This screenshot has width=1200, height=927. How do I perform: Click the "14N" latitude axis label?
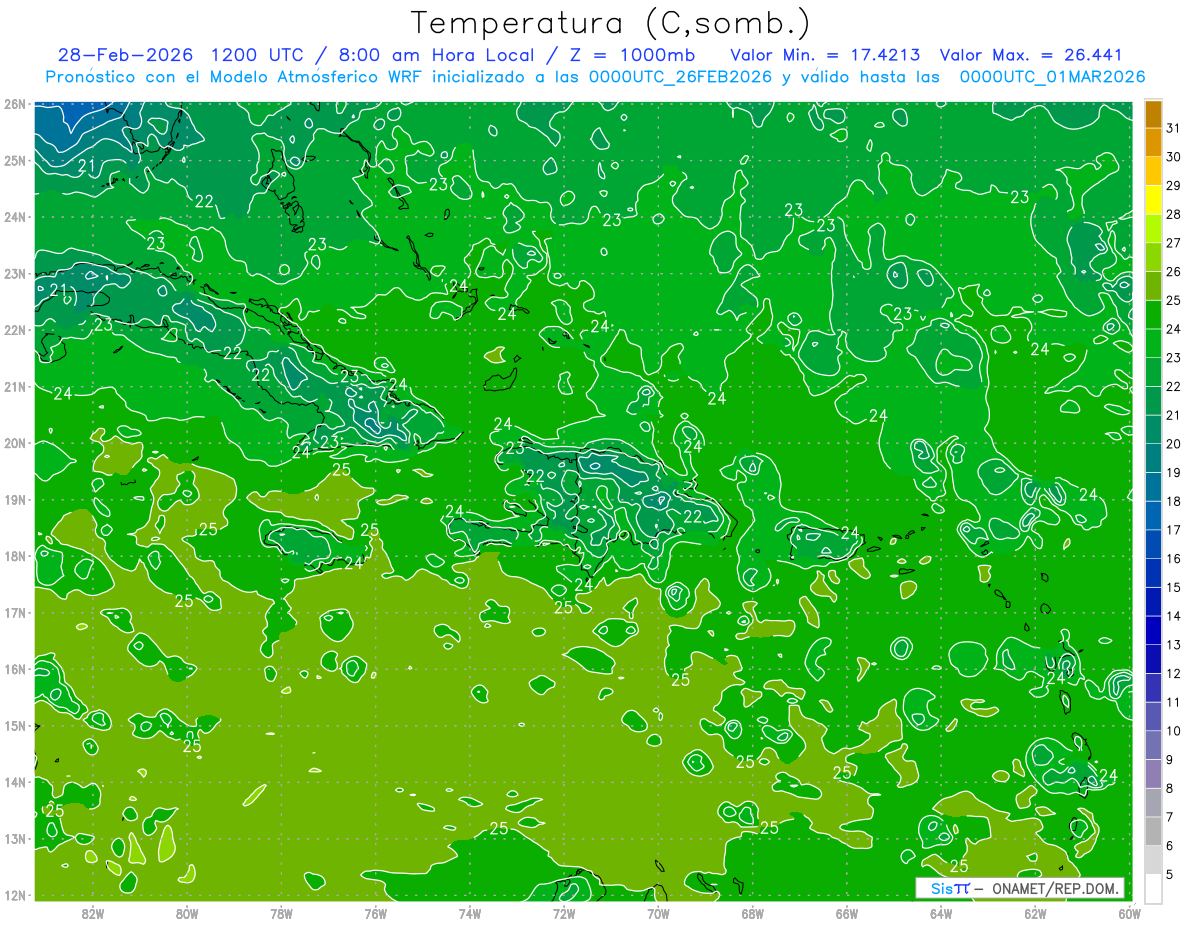15,782
